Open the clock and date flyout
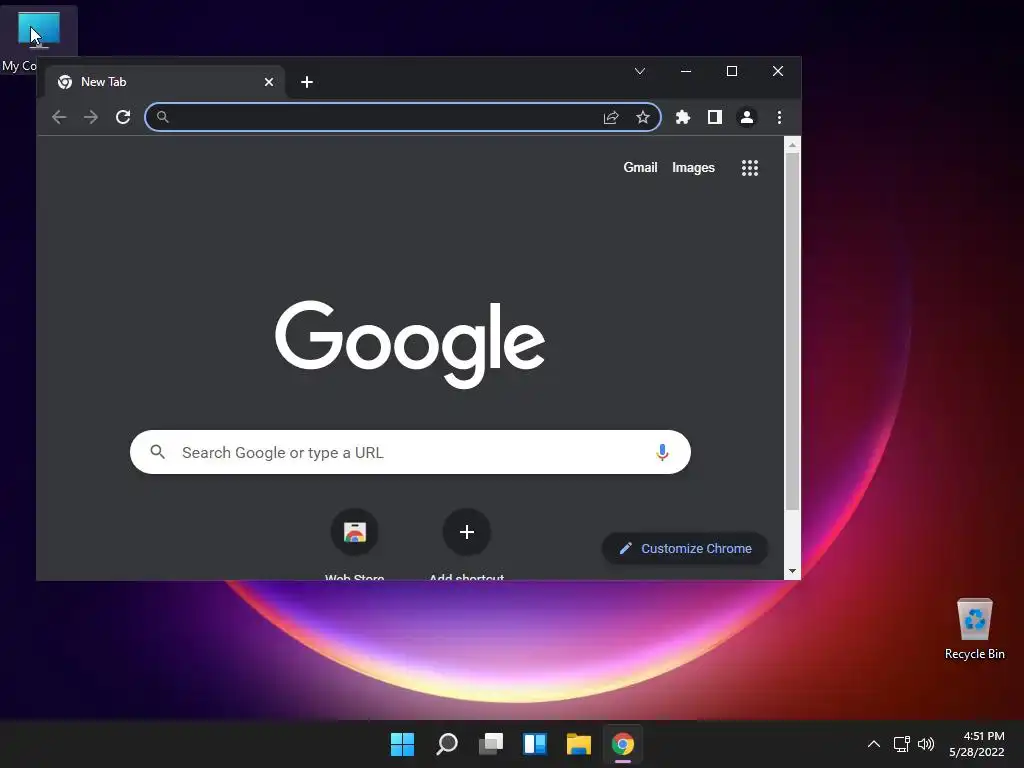The height and width of the screenshot is (768, 1024). (x=977, y=744)
